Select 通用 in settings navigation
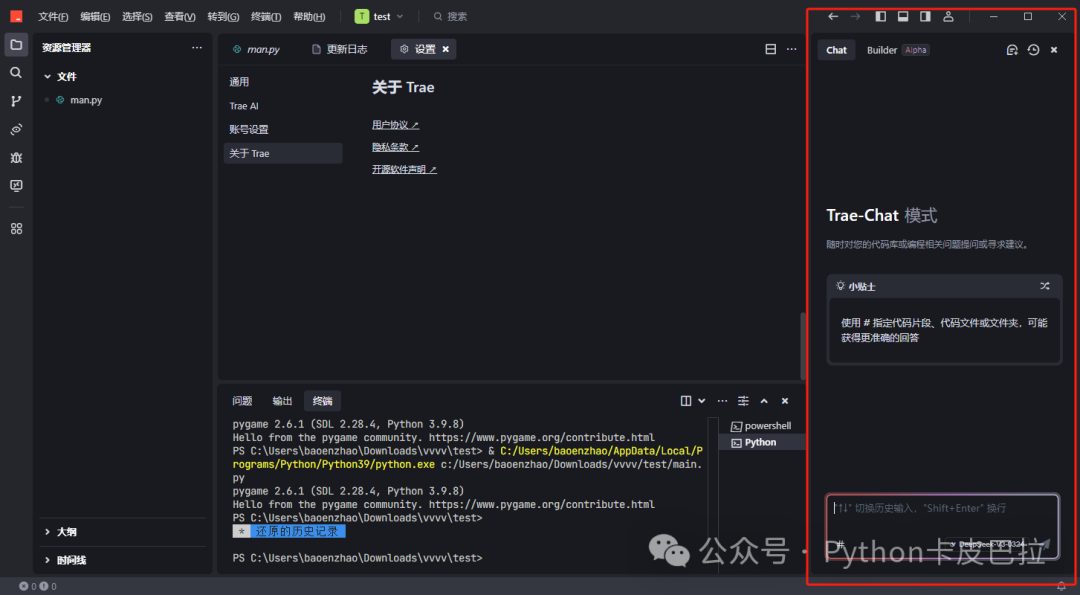Viewport: 1080px width, 595px height. coord(283,82)
